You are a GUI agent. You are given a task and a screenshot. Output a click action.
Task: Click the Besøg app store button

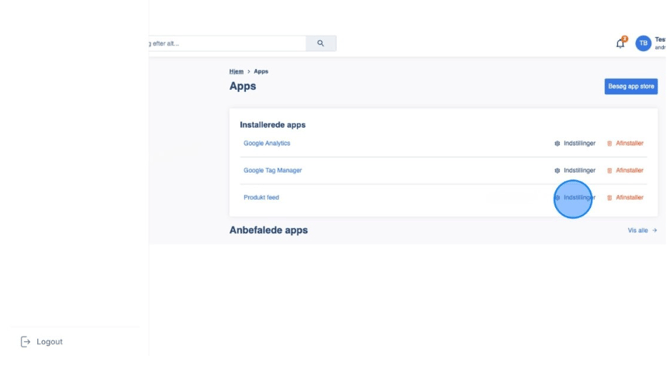click(x=631, y=86)
